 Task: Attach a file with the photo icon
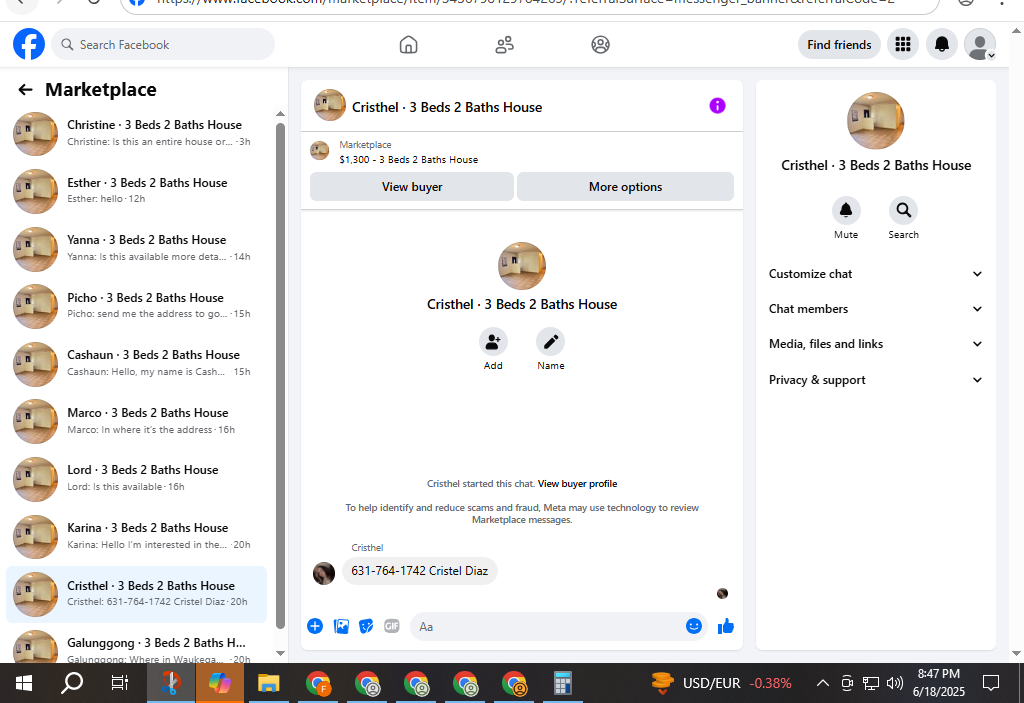pos(341,627)
